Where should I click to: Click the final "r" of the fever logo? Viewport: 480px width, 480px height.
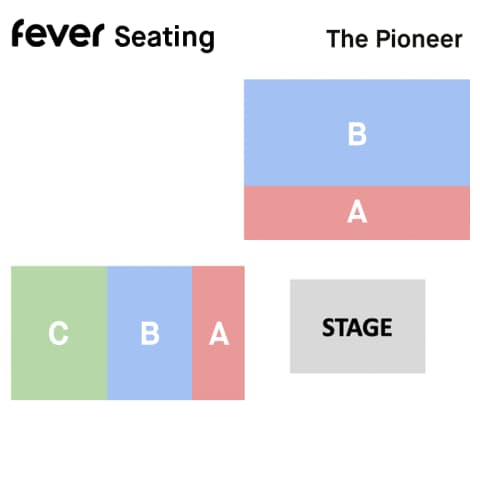98,35
